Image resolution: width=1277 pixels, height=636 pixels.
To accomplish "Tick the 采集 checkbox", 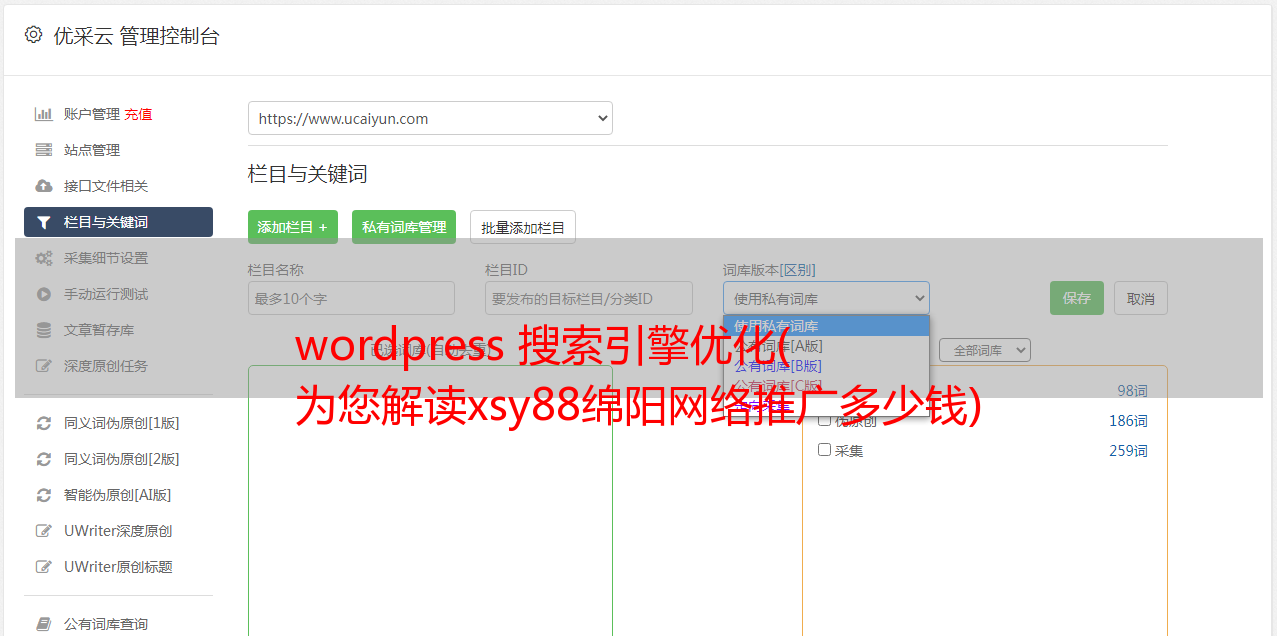I will coord(825,450).
